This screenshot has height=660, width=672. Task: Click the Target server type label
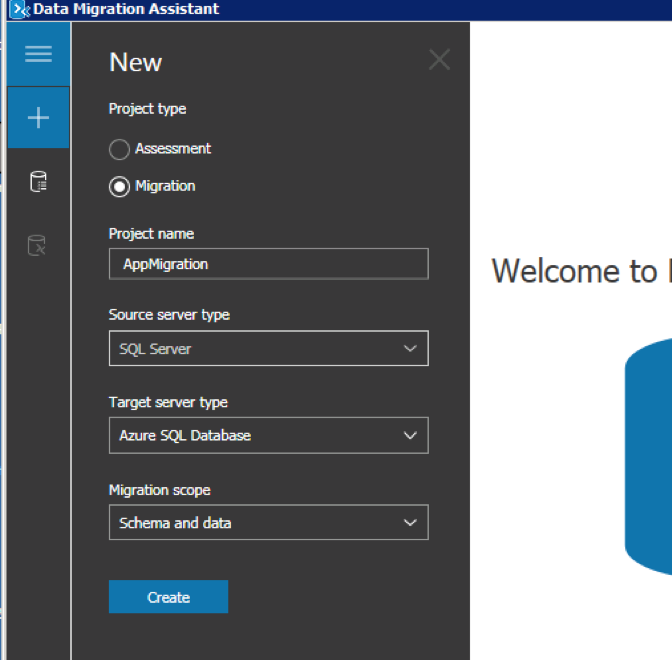[x=168, y=402]
